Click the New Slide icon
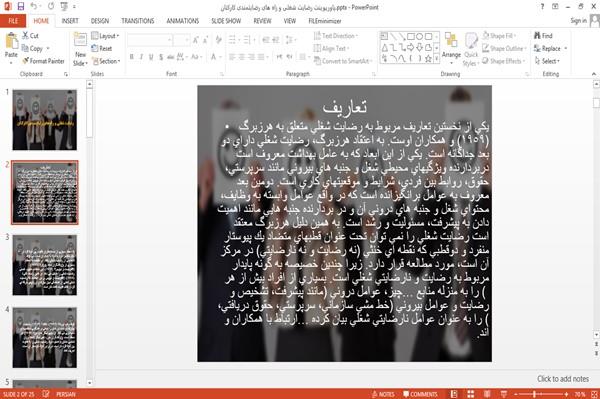600x399 pixels. (80, 41)
